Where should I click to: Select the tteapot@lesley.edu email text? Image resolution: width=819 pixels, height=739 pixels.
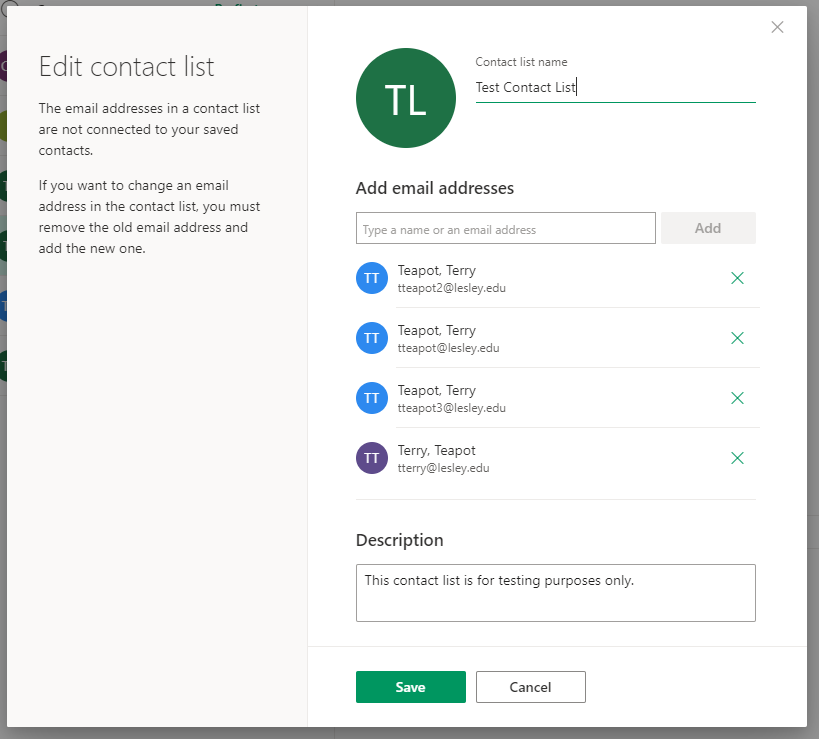click(449, 348)
